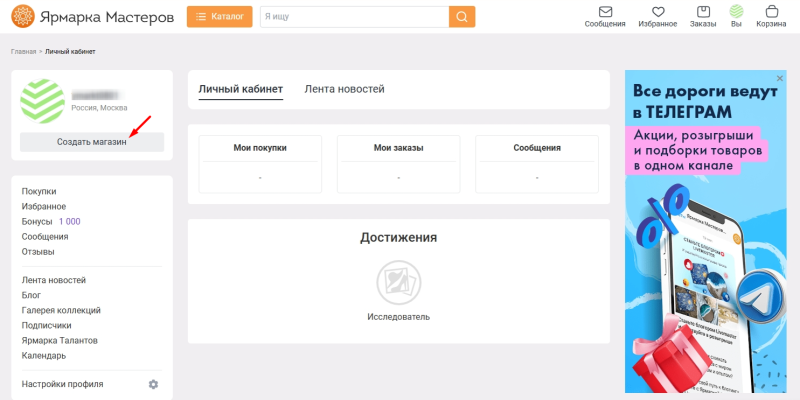Open Избранное in sidebar menu

point(44,206)
